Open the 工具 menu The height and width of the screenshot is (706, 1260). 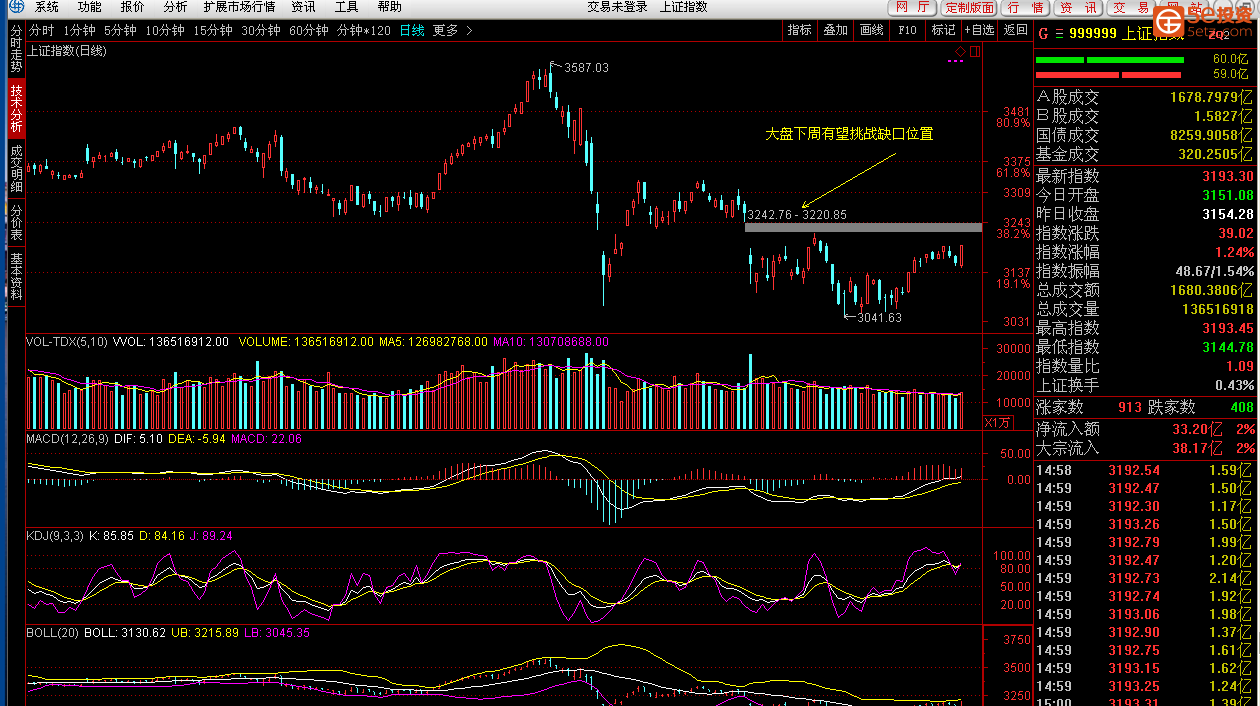click(x=346, y=7)
